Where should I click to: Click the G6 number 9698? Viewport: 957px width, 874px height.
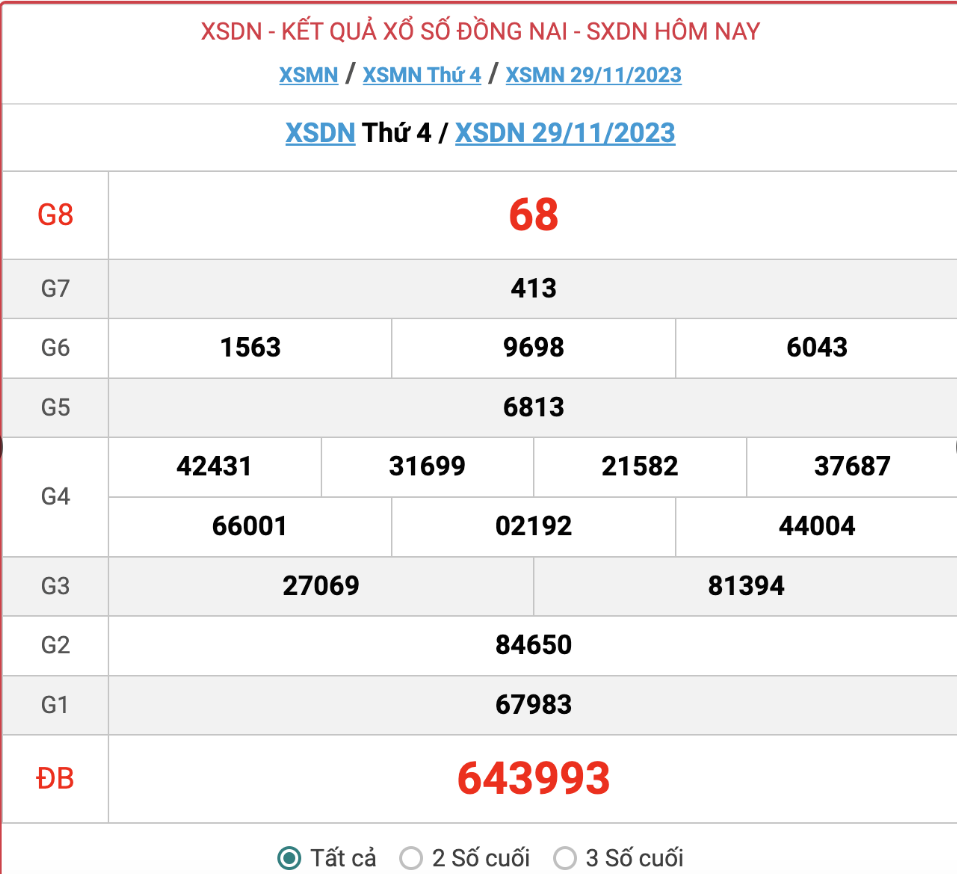click(x=533, y=348)
